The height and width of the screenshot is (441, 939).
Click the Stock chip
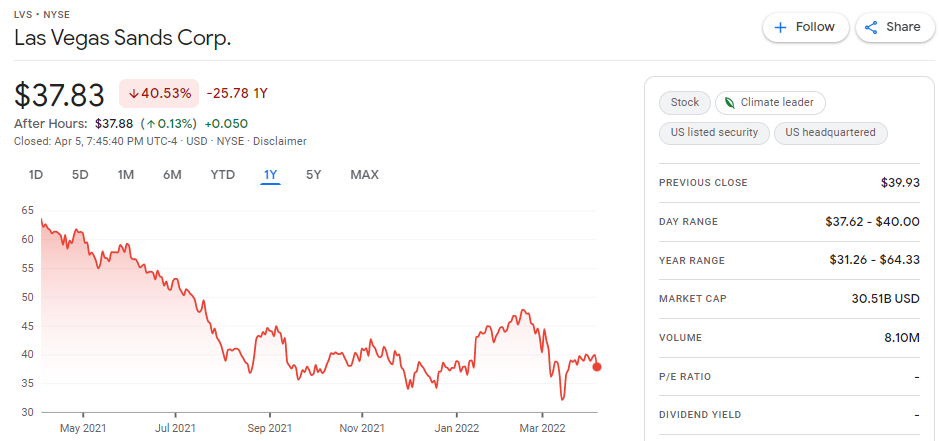[x=684, y=102]
